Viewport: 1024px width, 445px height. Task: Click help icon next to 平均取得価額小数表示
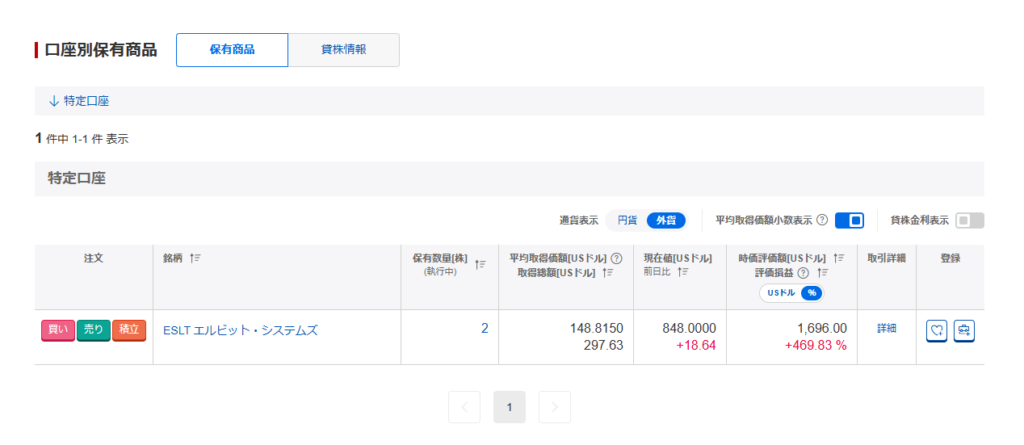(822, 220)
